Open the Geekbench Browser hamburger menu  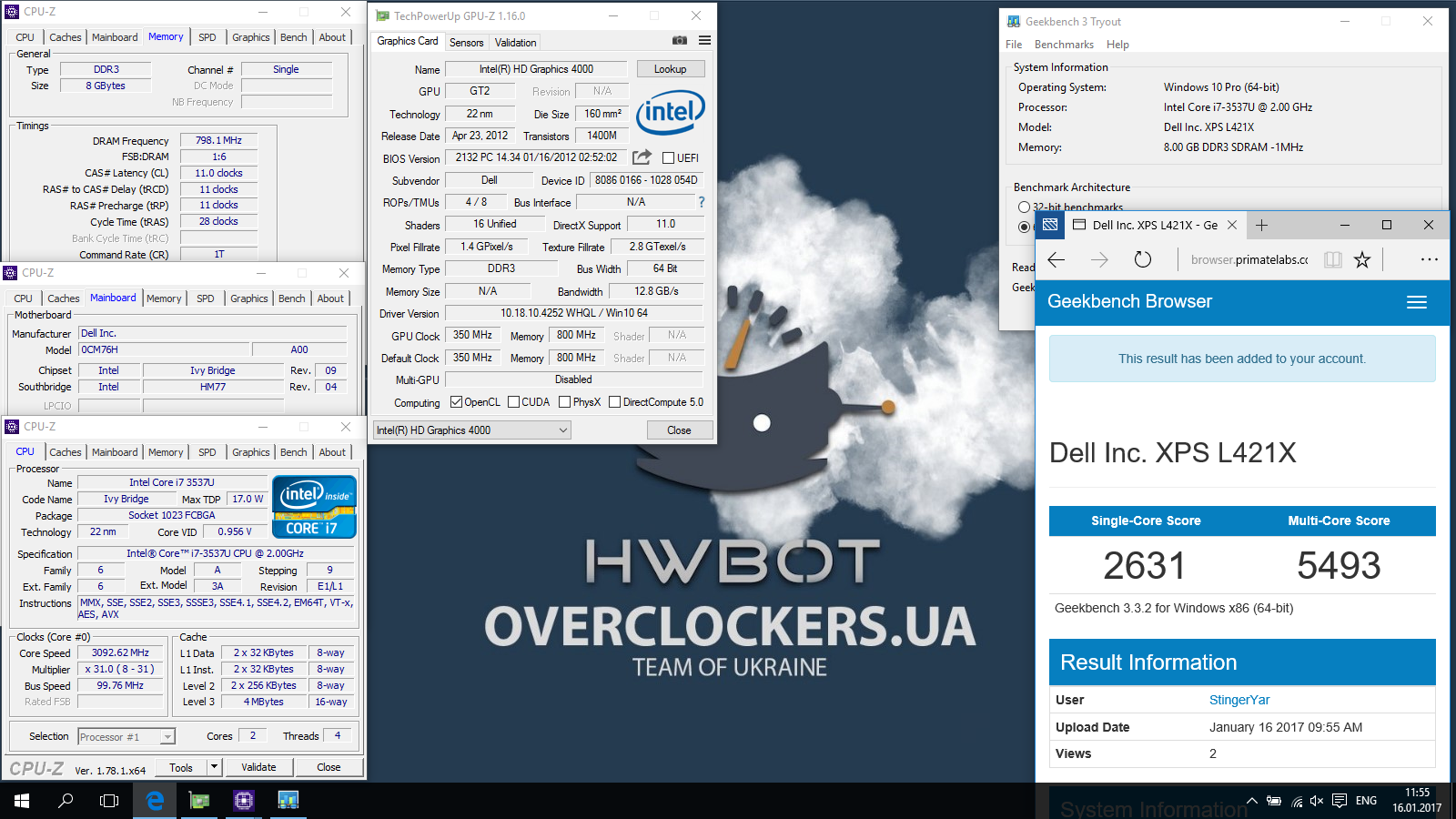tap(1417, 302)
